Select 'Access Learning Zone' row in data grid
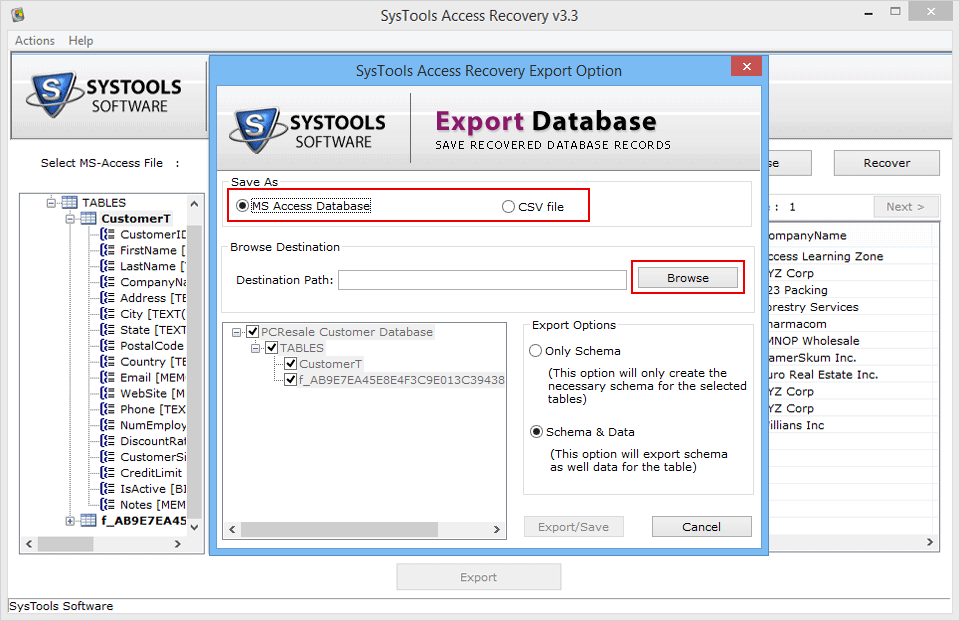The image size is (960, 621). (x=854, y=256)
